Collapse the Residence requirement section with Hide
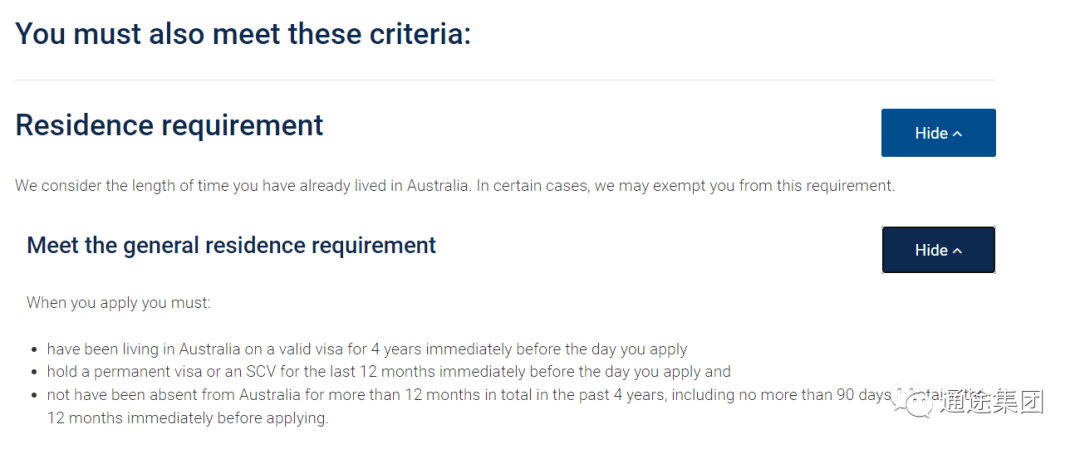The height and width of the screenshot is (449, 1080). click(x=938, y=133)
